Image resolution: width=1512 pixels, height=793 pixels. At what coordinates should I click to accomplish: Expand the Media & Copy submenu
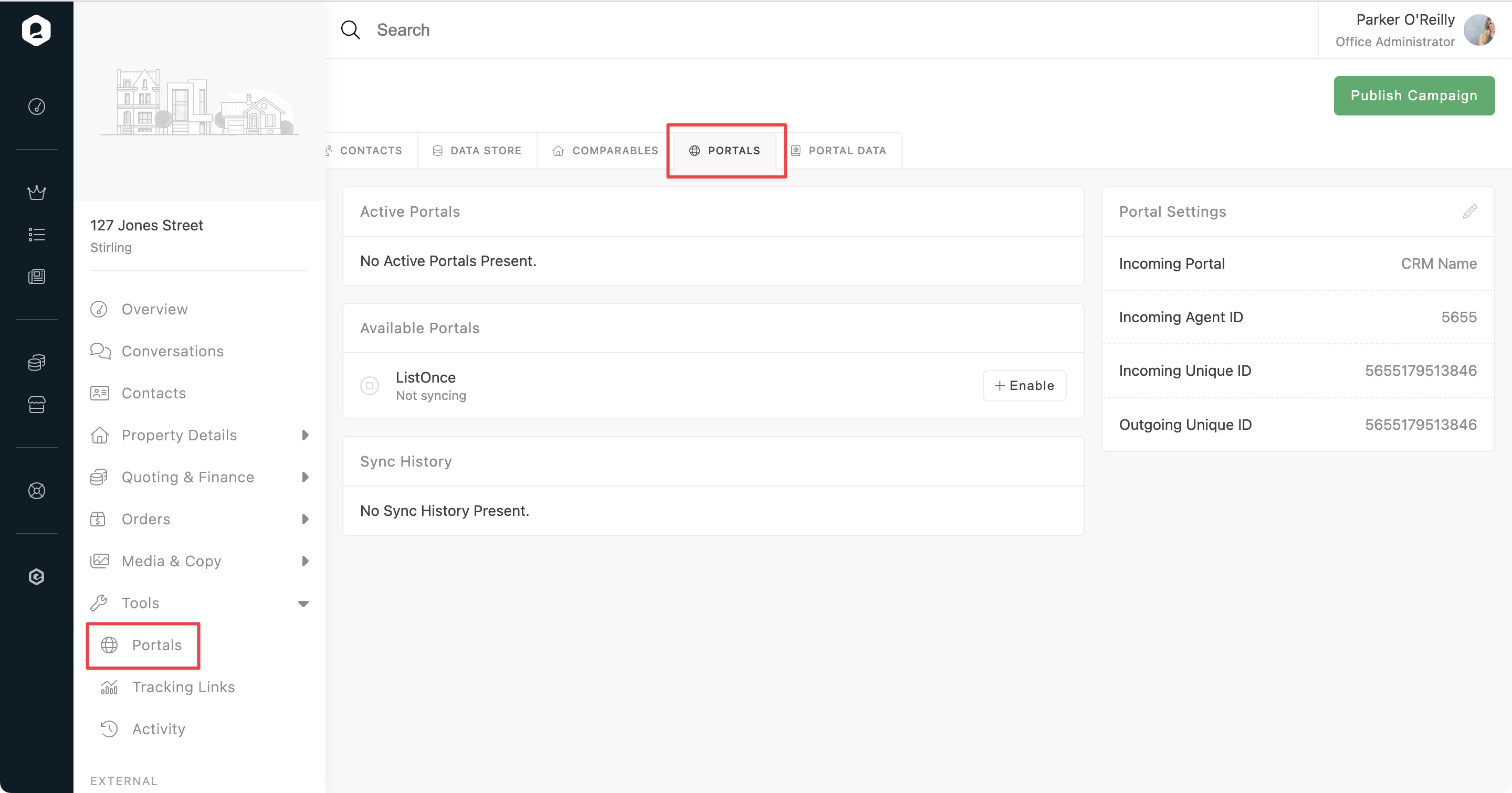pyautogui.click(x=304, y=562)
